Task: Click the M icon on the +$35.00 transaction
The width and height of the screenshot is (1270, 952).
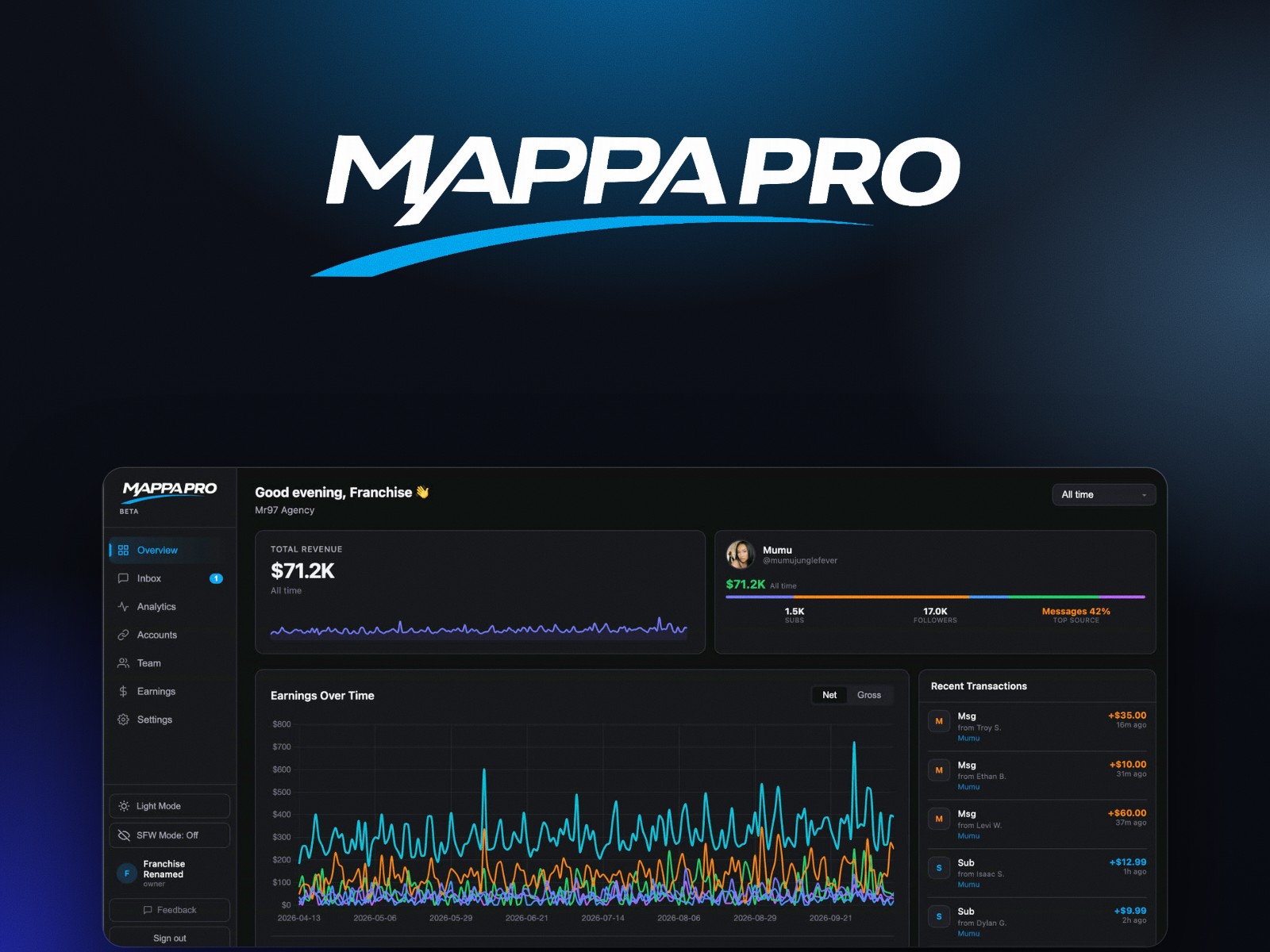Action: coord(939,721)
